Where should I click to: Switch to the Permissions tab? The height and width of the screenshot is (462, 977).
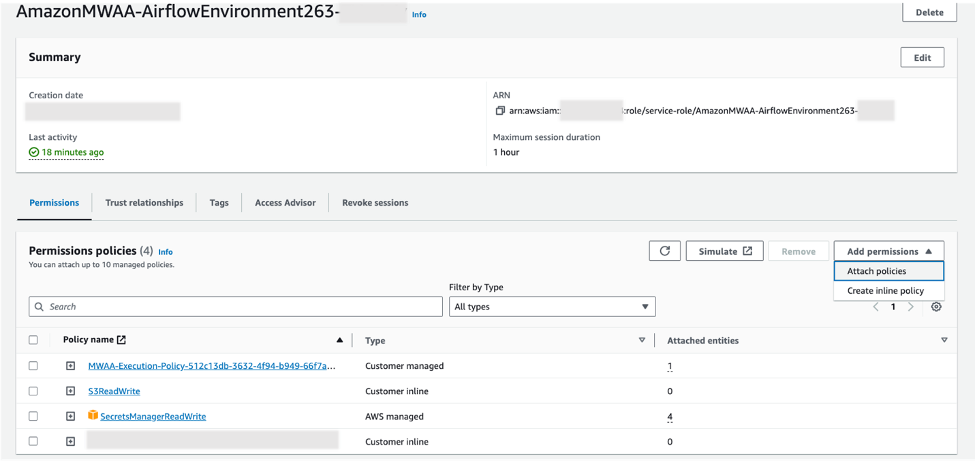[54, 203]
